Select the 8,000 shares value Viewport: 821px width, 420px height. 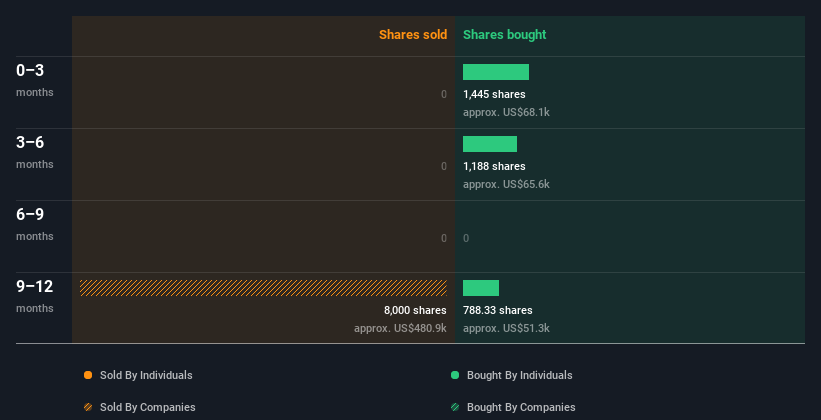pos(415,310)
